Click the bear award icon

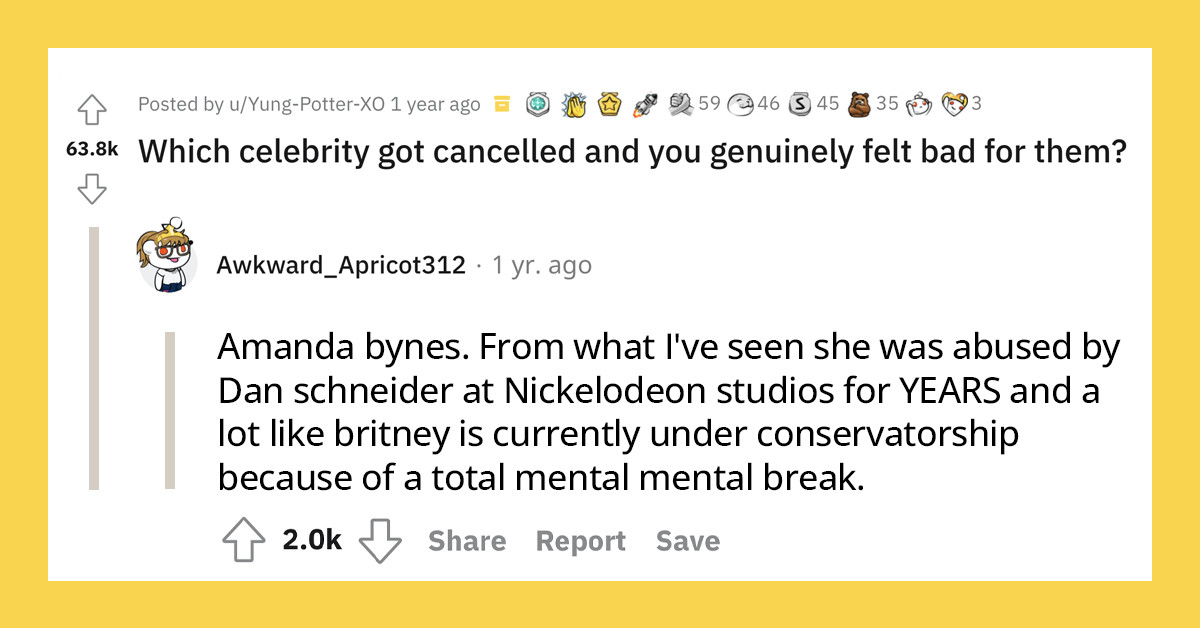(x=860, y=103)
